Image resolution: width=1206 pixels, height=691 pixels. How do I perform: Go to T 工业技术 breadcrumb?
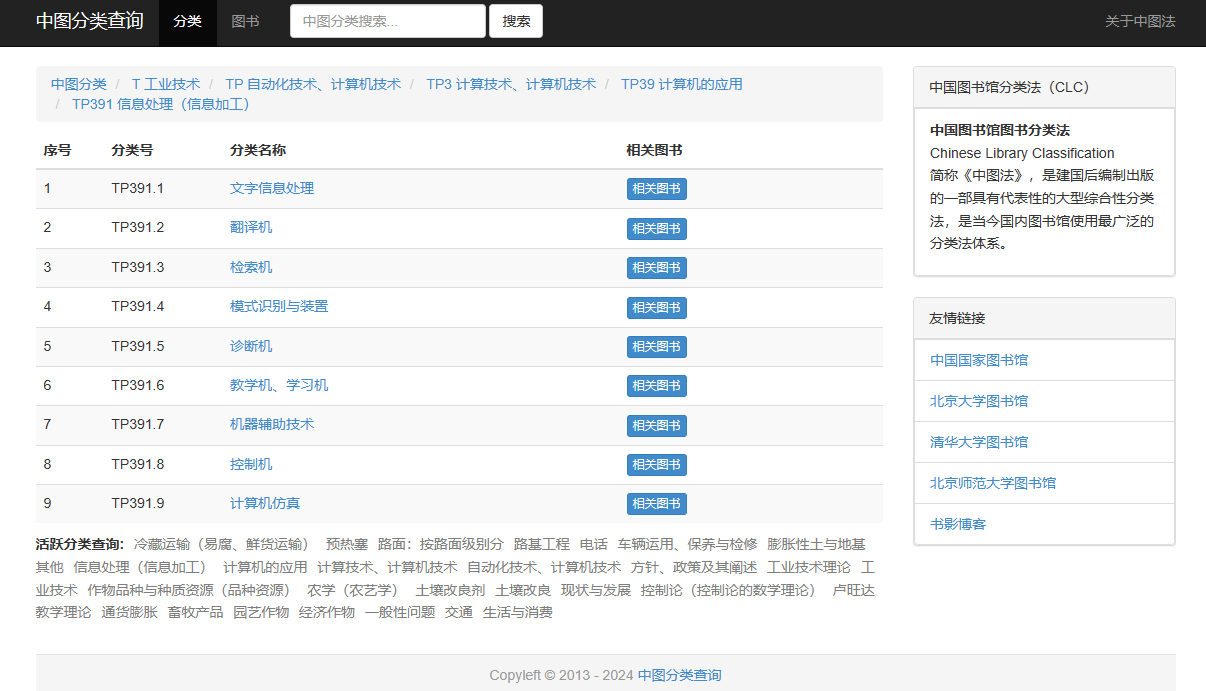click(x=166, y=84)
